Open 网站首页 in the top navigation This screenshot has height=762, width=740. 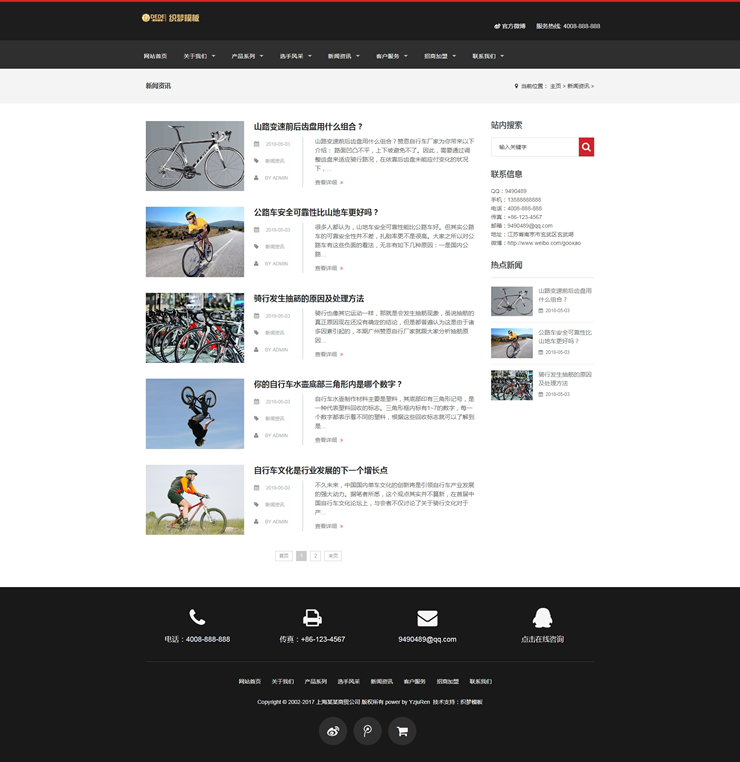click(x=155, y=56)
